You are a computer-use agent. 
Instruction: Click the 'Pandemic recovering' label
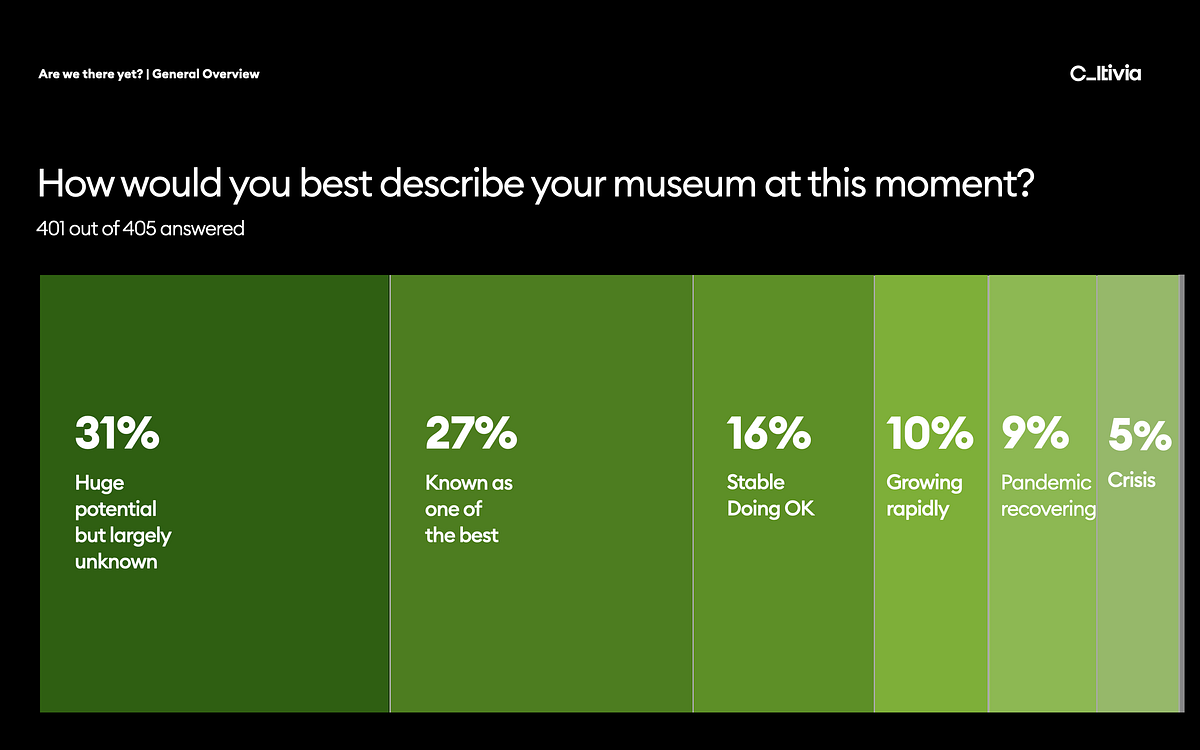click(1049, 496)
